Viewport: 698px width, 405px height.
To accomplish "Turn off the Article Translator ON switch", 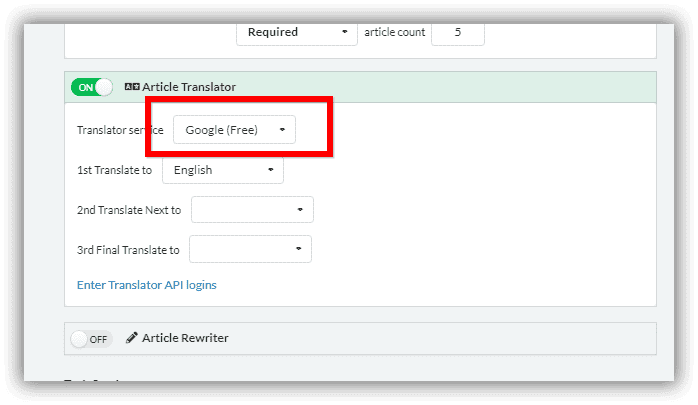I will (92, 87).
